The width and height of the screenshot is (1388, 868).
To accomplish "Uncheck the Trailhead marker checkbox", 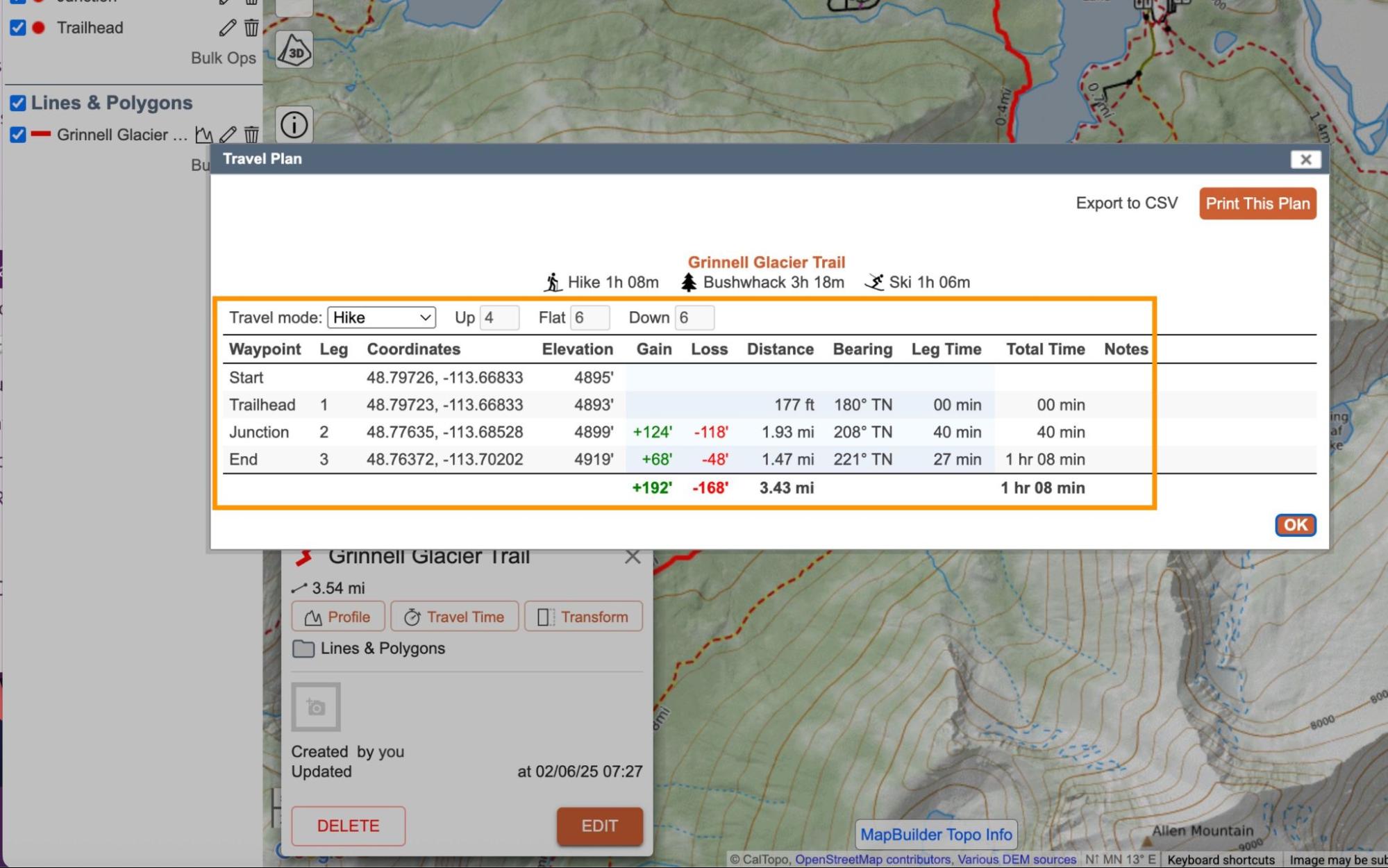I will 18,28.
